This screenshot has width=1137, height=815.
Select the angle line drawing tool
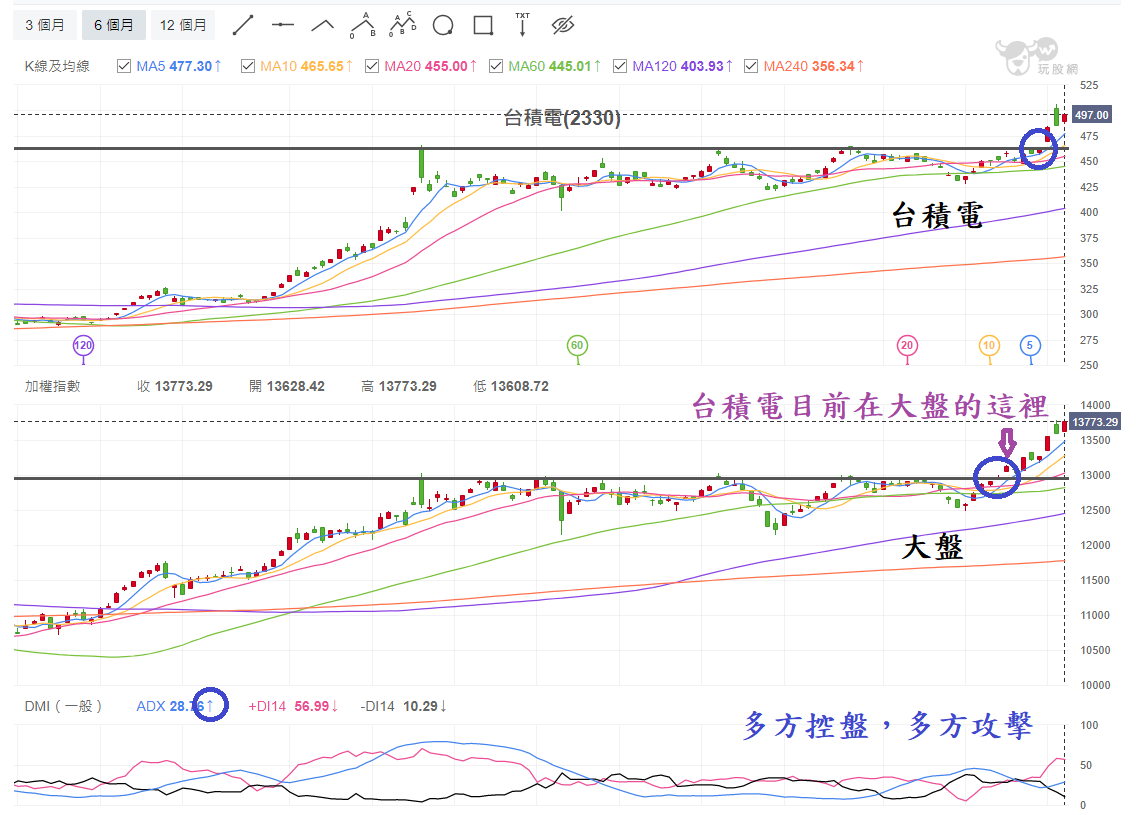tap(323, 25)
